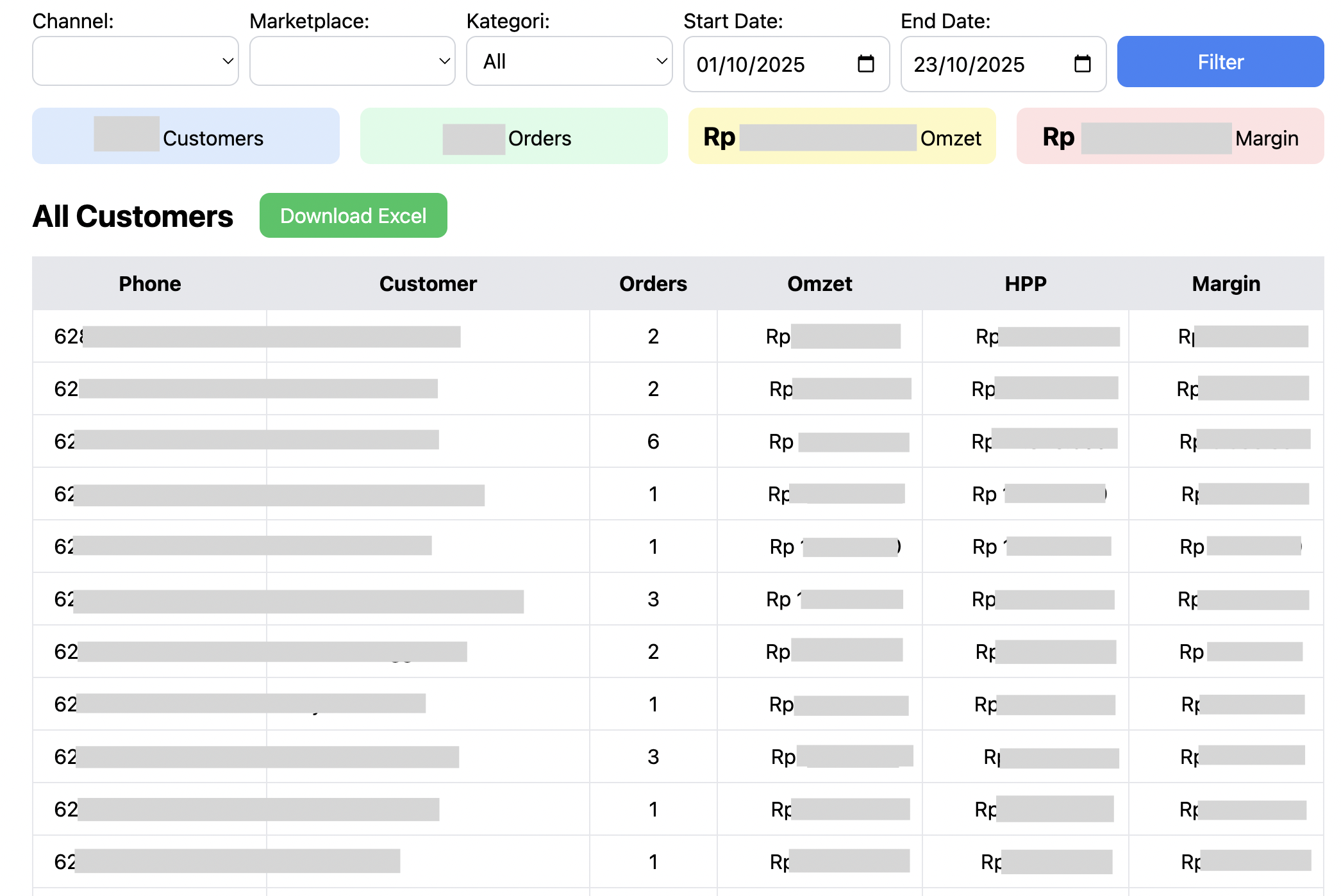
Task: Click the Margin column header
Action: pos(1226,283)
